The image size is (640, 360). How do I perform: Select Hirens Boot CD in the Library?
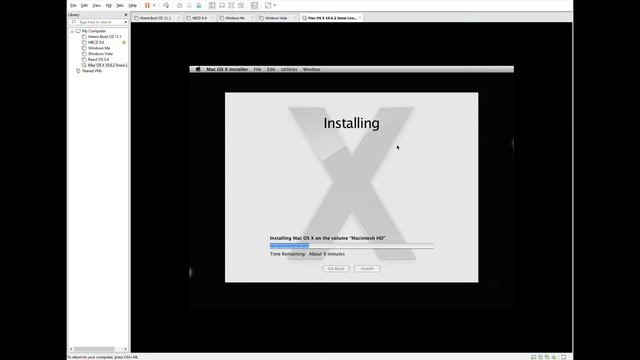tap(104, 37)
